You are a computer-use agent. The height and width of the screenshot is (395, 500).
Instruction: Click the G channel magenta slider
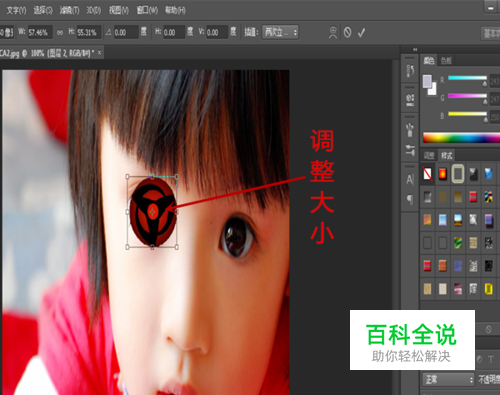[467, 96]
